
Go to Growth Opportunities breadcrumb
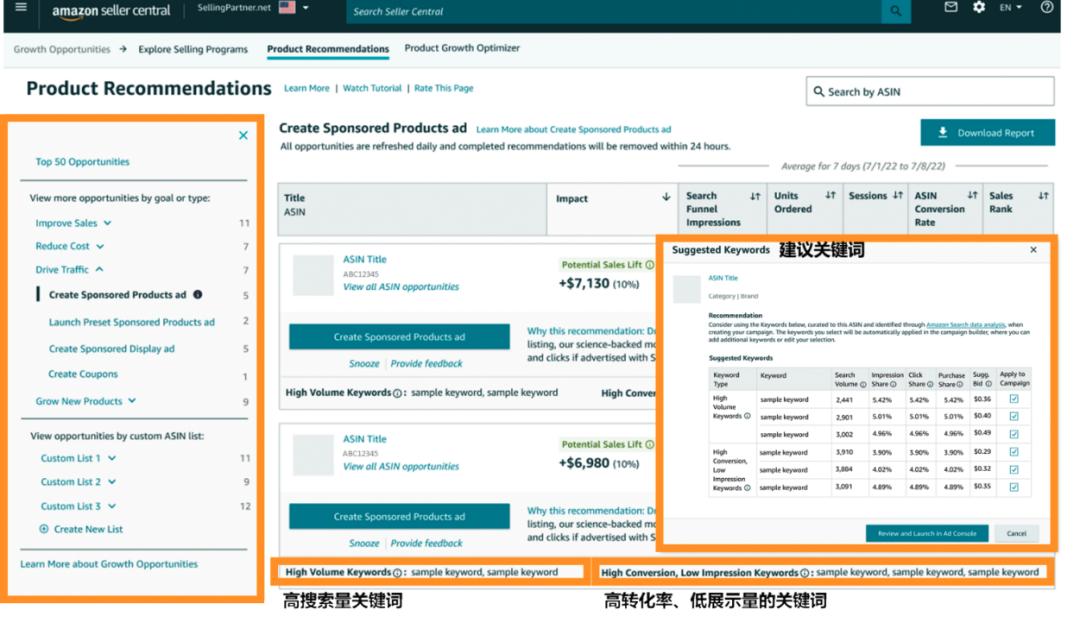(x=62, y=49)
